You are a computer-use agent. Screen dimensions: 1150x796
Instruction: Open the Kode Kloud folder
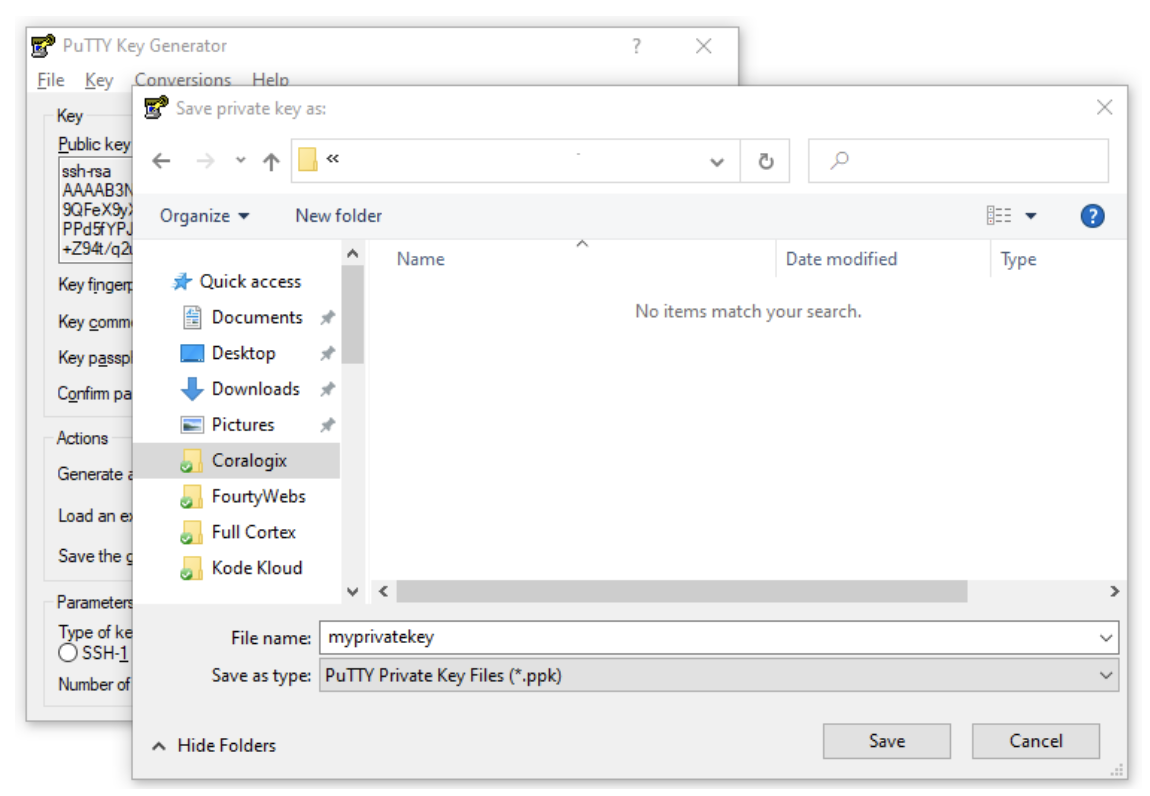click(x=256, y=568)
